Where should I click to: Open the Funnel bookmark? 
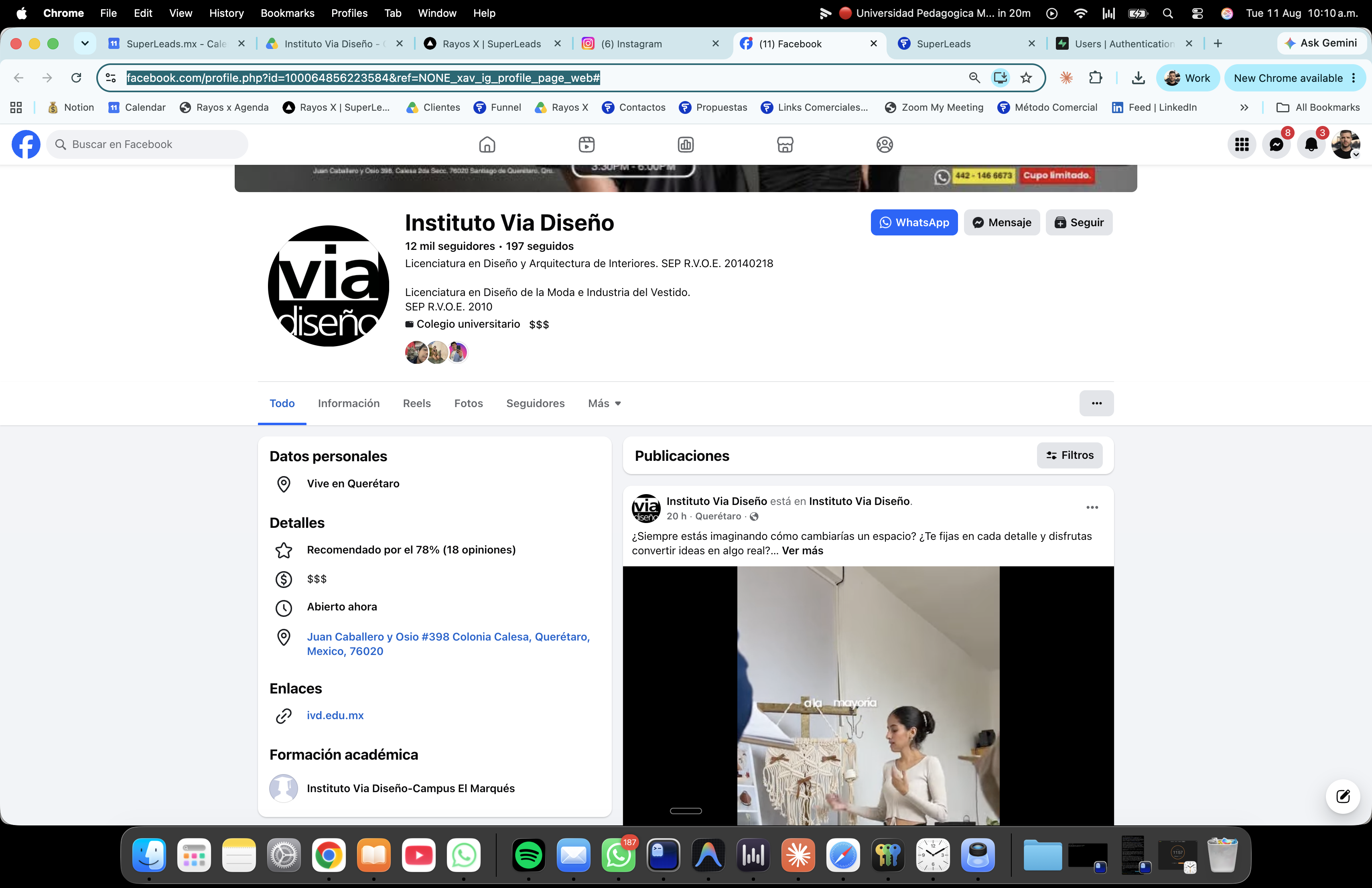click(x=497, y=107)
